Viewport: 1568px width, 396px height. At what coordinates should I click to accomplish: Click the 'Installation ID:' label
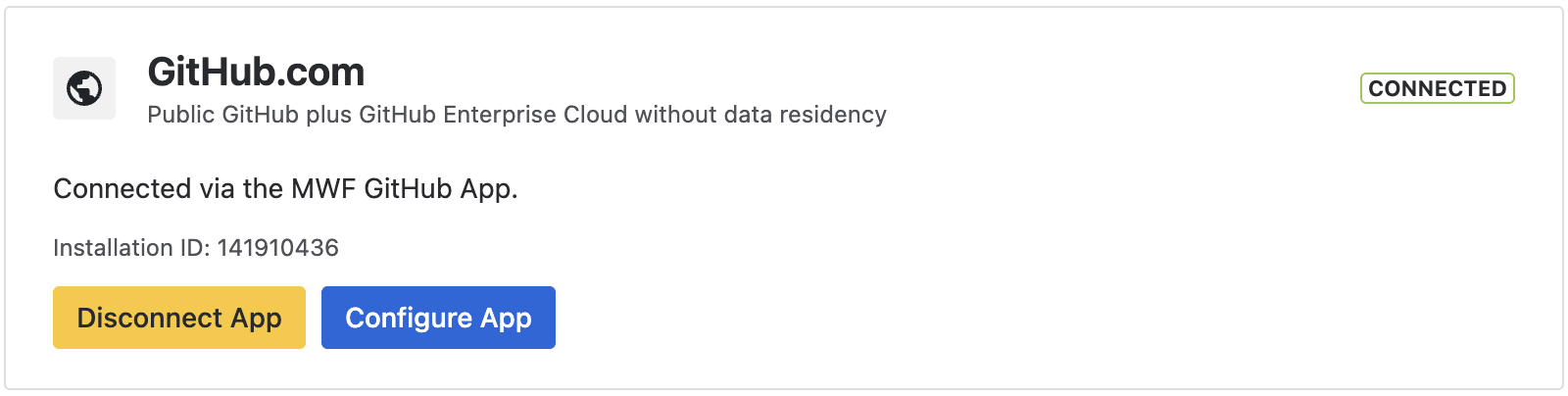point(132,248)
